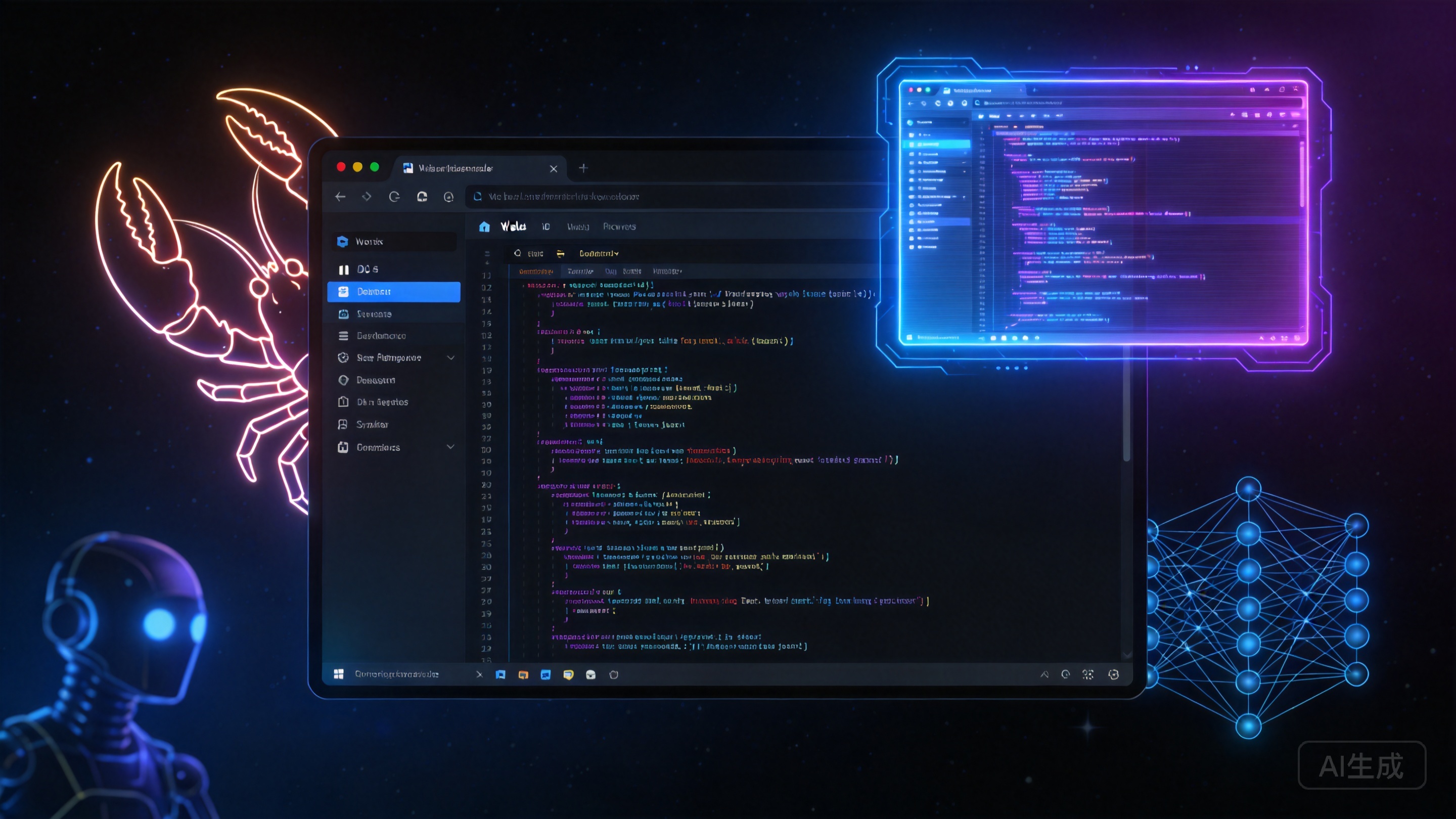Open a new browser tab with plus
Screen dimensions: 1456x819
pyautogui.click(x=583, y=168)
